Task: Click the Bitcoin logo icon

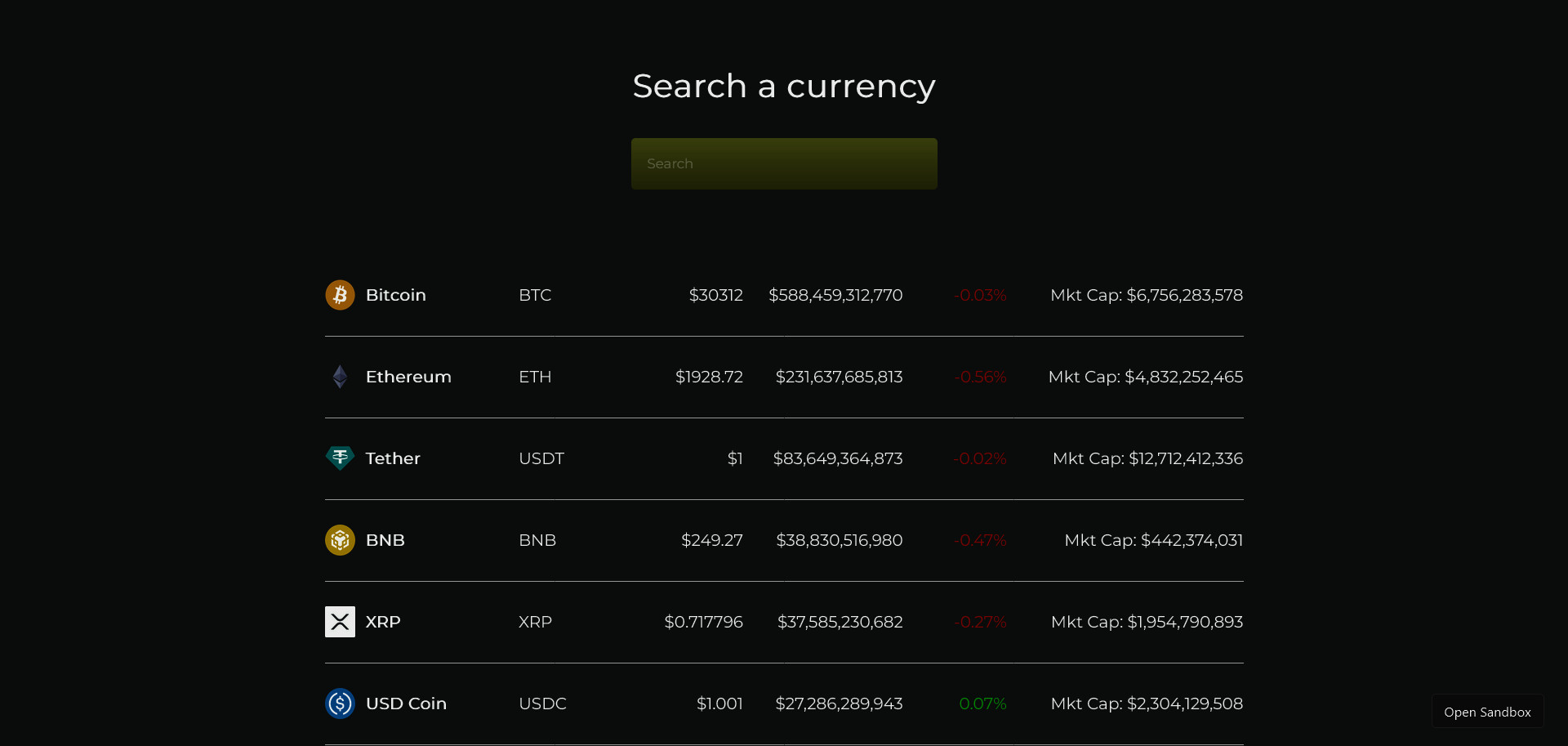Action: 340,295
